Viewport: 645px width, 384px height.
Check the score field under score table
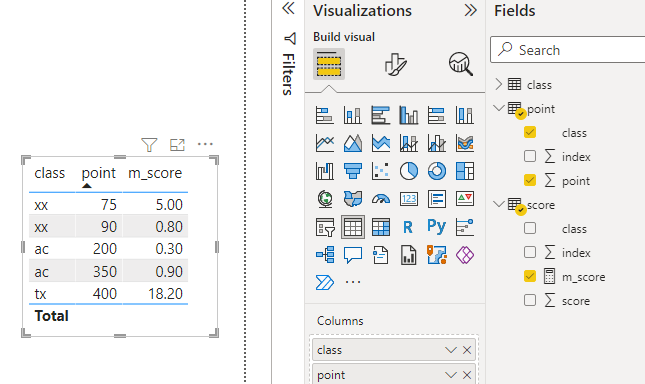click(x=530, y=300)
